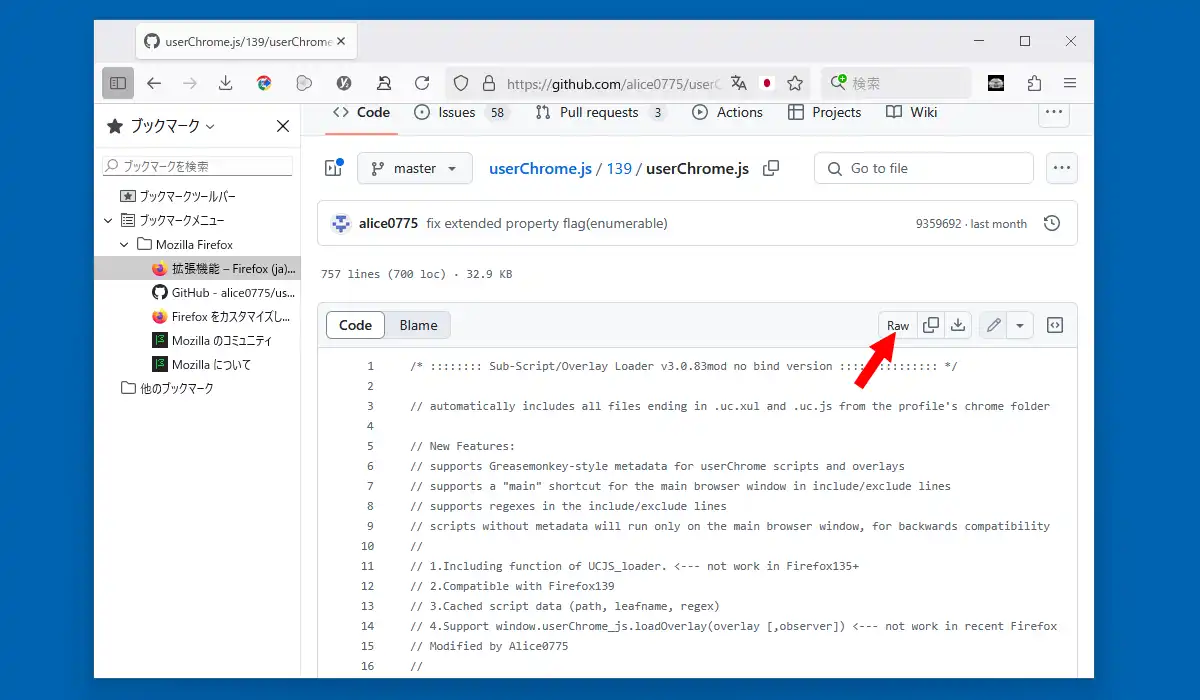Open the extensions puzzle-piece icon
The width and height of the screenshot is (1200, 700).
click(x=1034, y=83)
